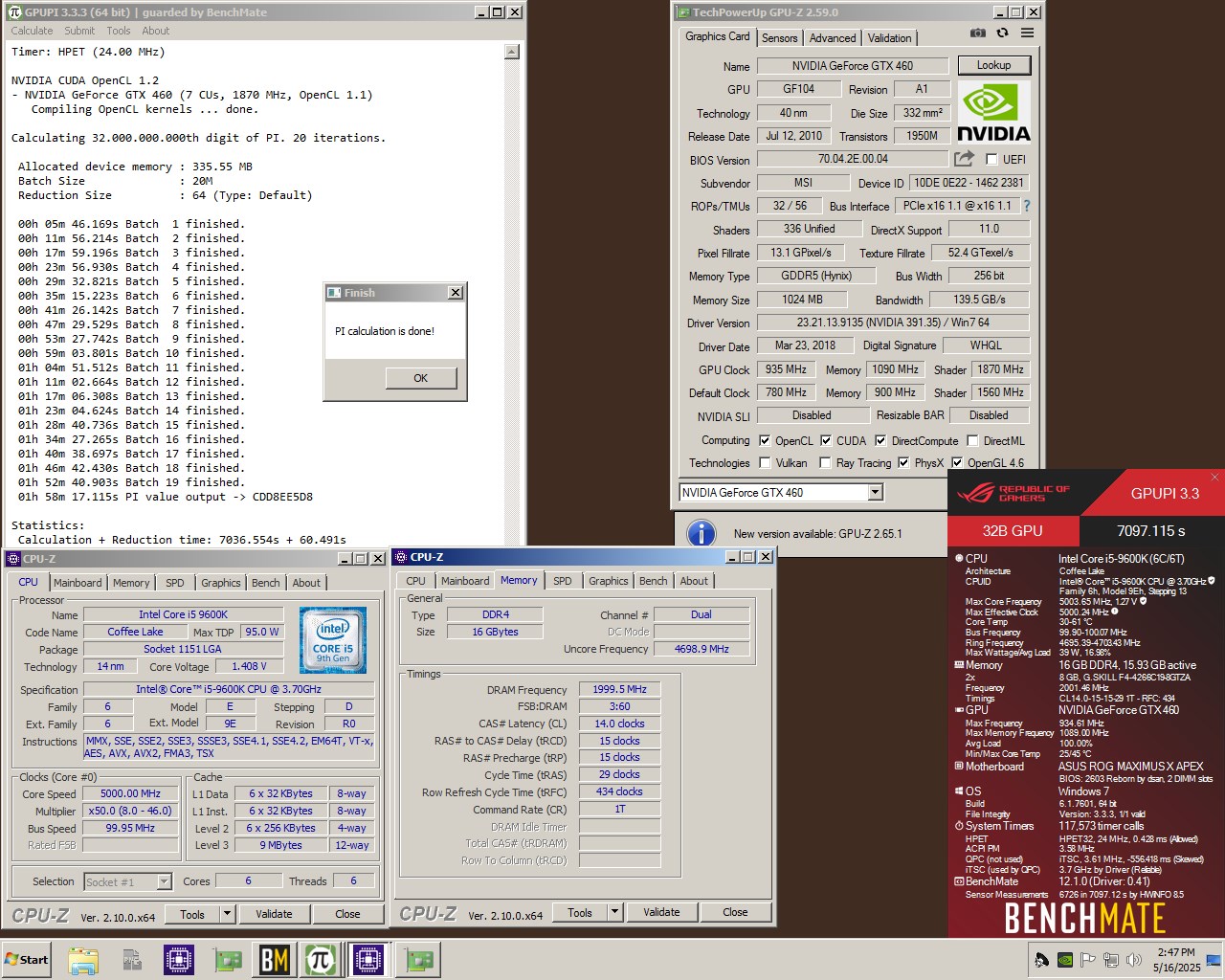Click the Intel Core i5 9th Gen badge
Viewport: 1225px width, 980px height.
[333, 640]
